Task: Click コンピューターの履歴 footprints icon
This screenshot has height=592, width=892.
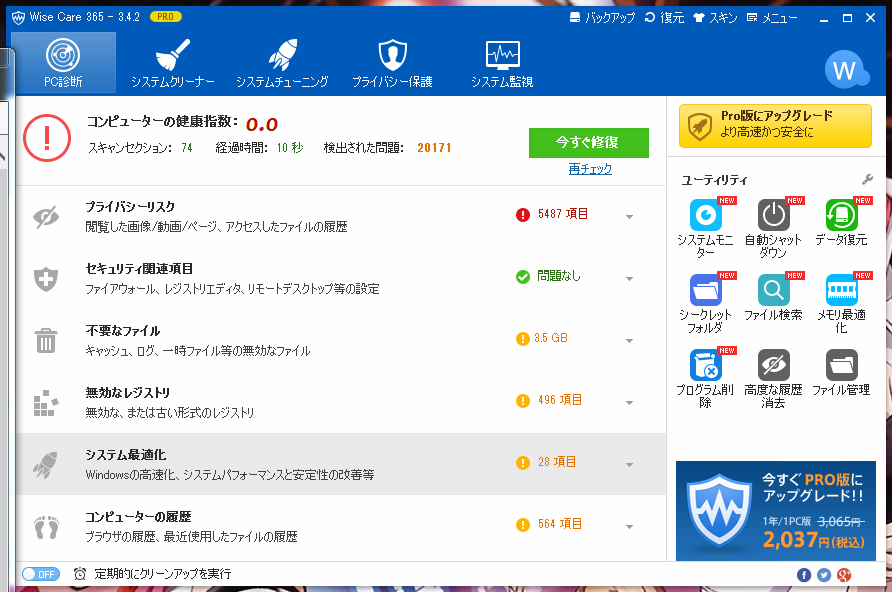Action: [x=46, y=527]
